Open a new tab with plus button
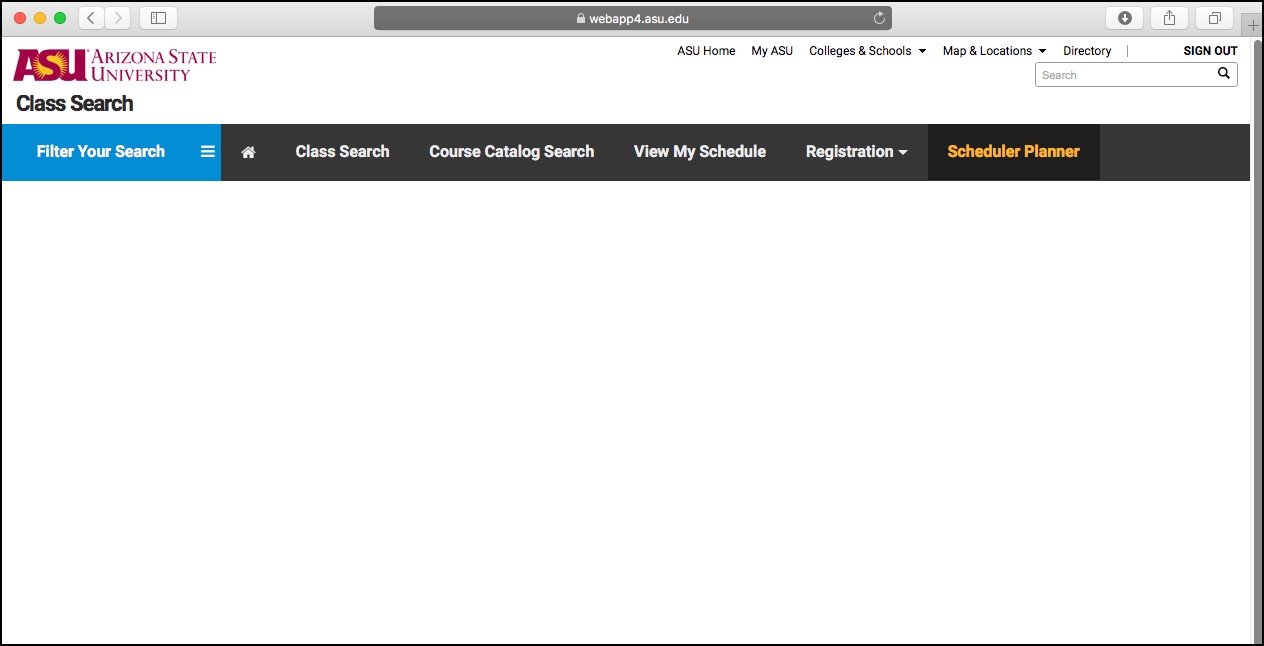Screen dimensions: 1264x646 coord(1253,26)
